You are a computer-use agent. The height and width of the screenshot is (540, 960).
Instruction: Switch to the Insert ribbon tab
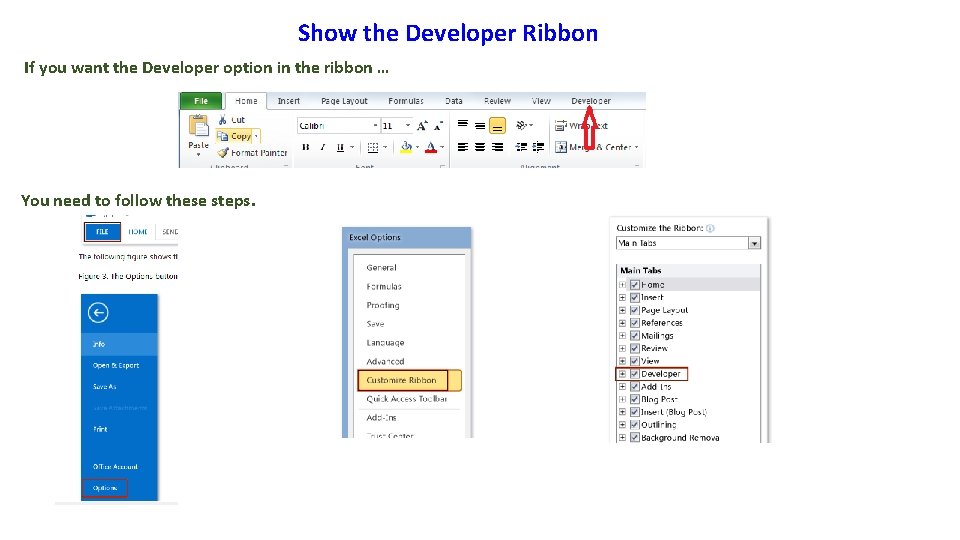point(288,100)
